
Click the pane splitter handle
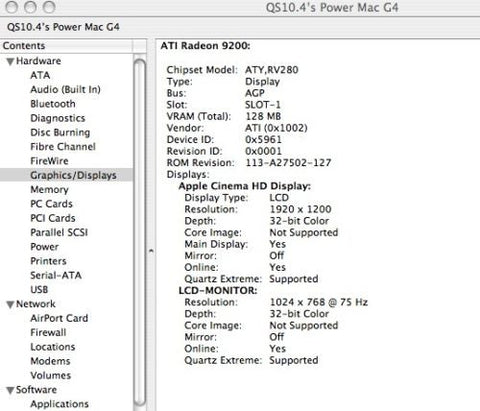[151, 250]
